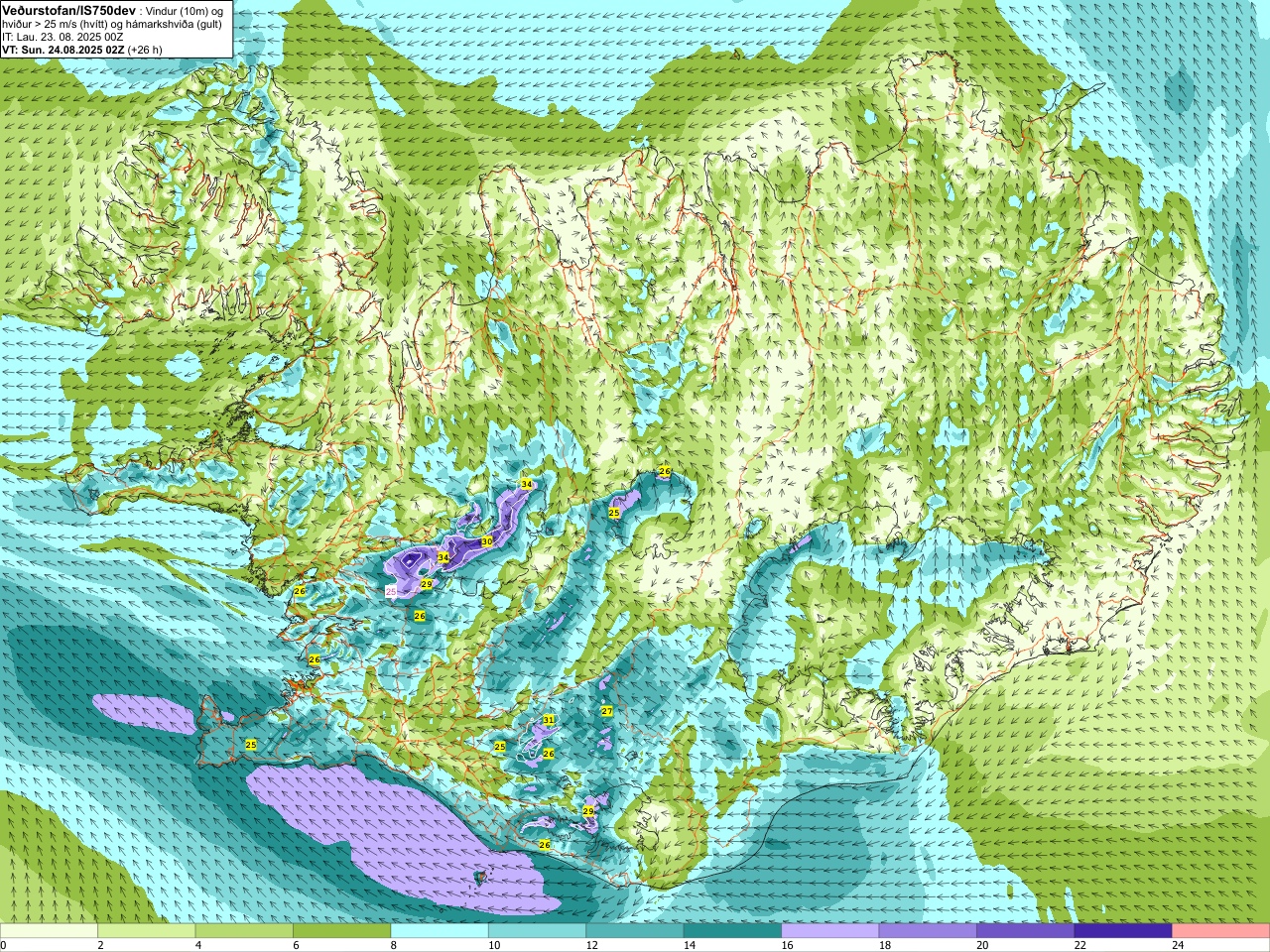Click the legend scale number 22

1079,945
